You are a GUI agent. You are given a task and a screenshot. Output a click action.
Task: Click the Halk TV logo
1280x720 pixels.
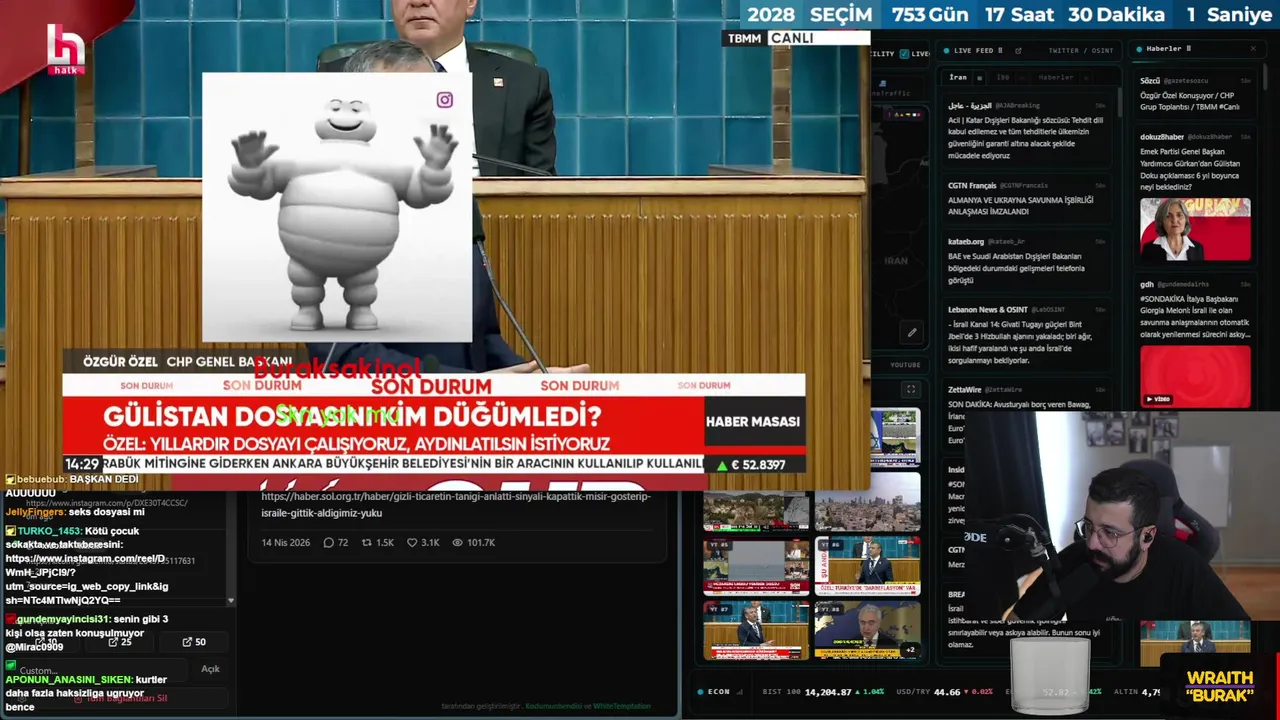point(66,49)
